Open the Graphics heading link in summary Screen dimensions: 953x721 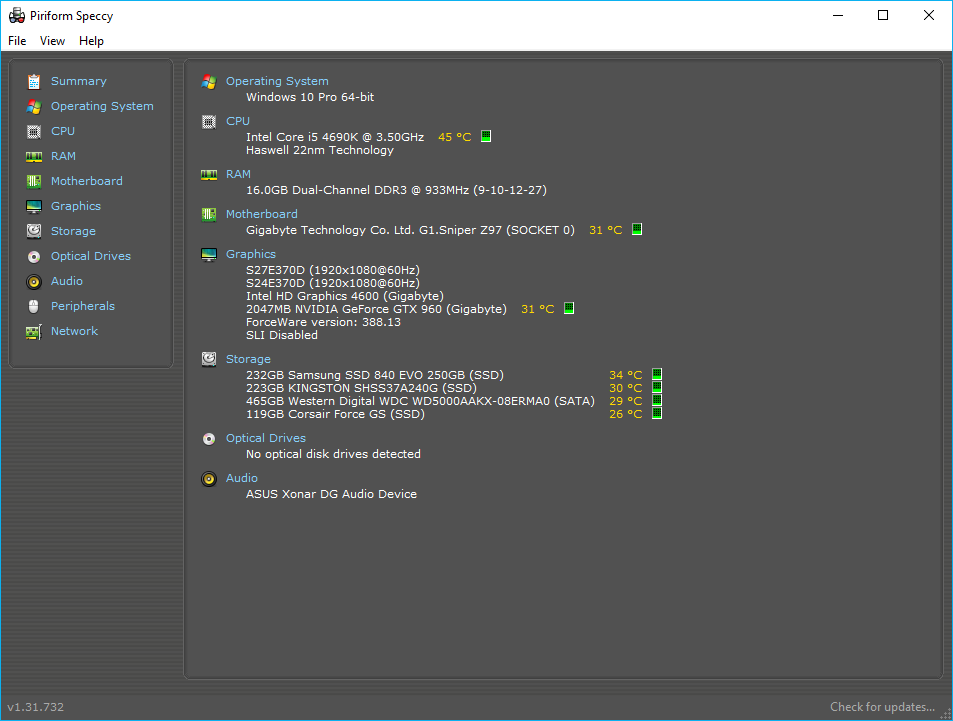251,254
